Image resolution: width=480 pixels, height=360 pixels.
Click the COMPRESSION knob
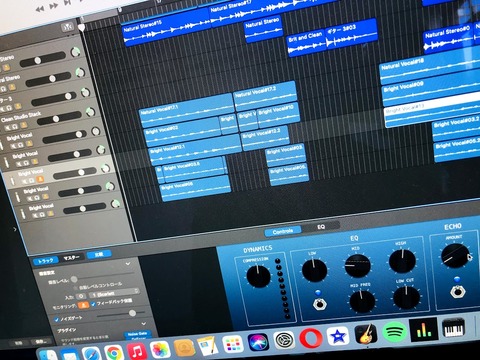[x=258, y=276]
